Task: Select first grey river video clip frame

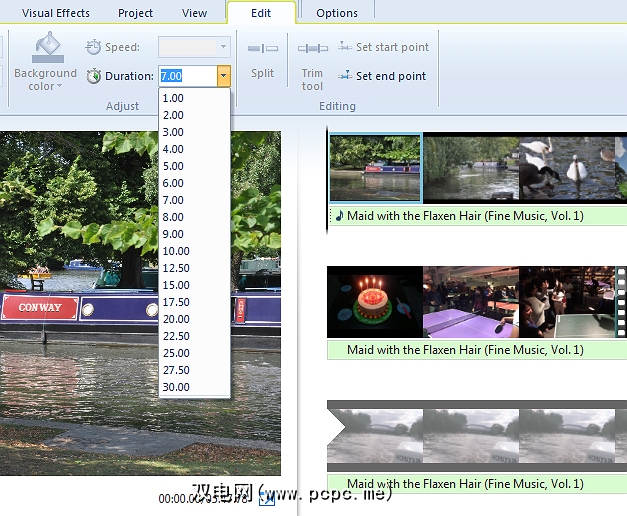Action: (375, 436)
